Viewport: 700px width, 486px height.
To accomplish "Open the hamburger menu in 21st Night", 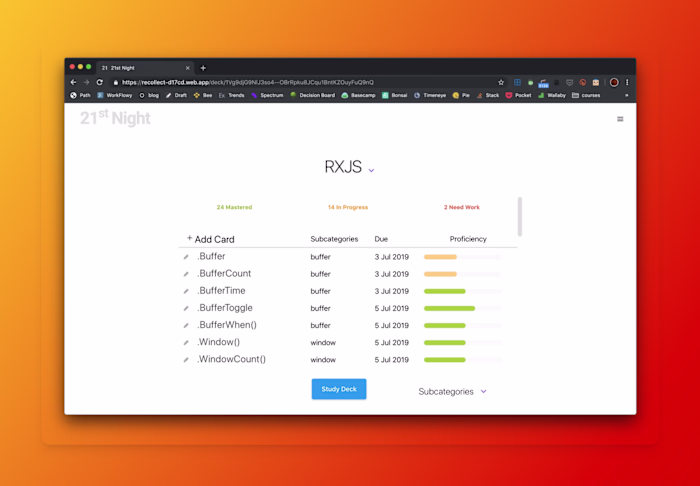I will (620, 119).
